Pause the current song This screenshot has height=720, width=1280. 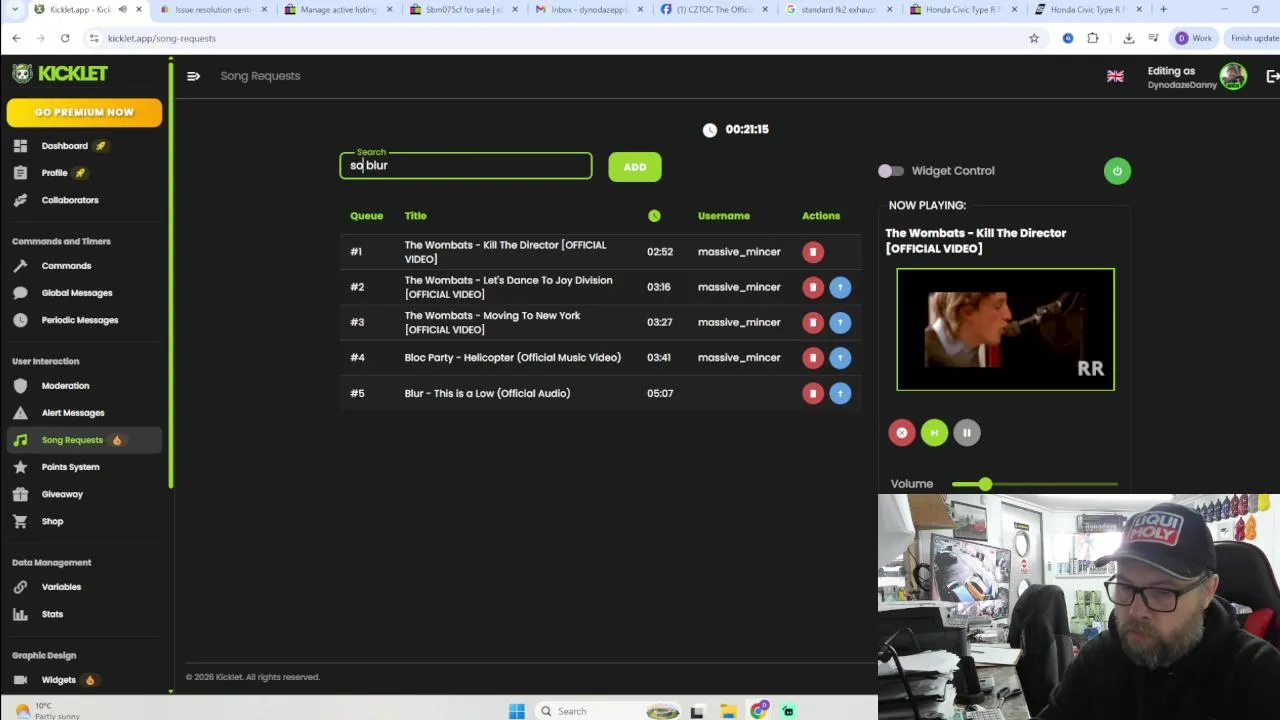pos(966,433)
